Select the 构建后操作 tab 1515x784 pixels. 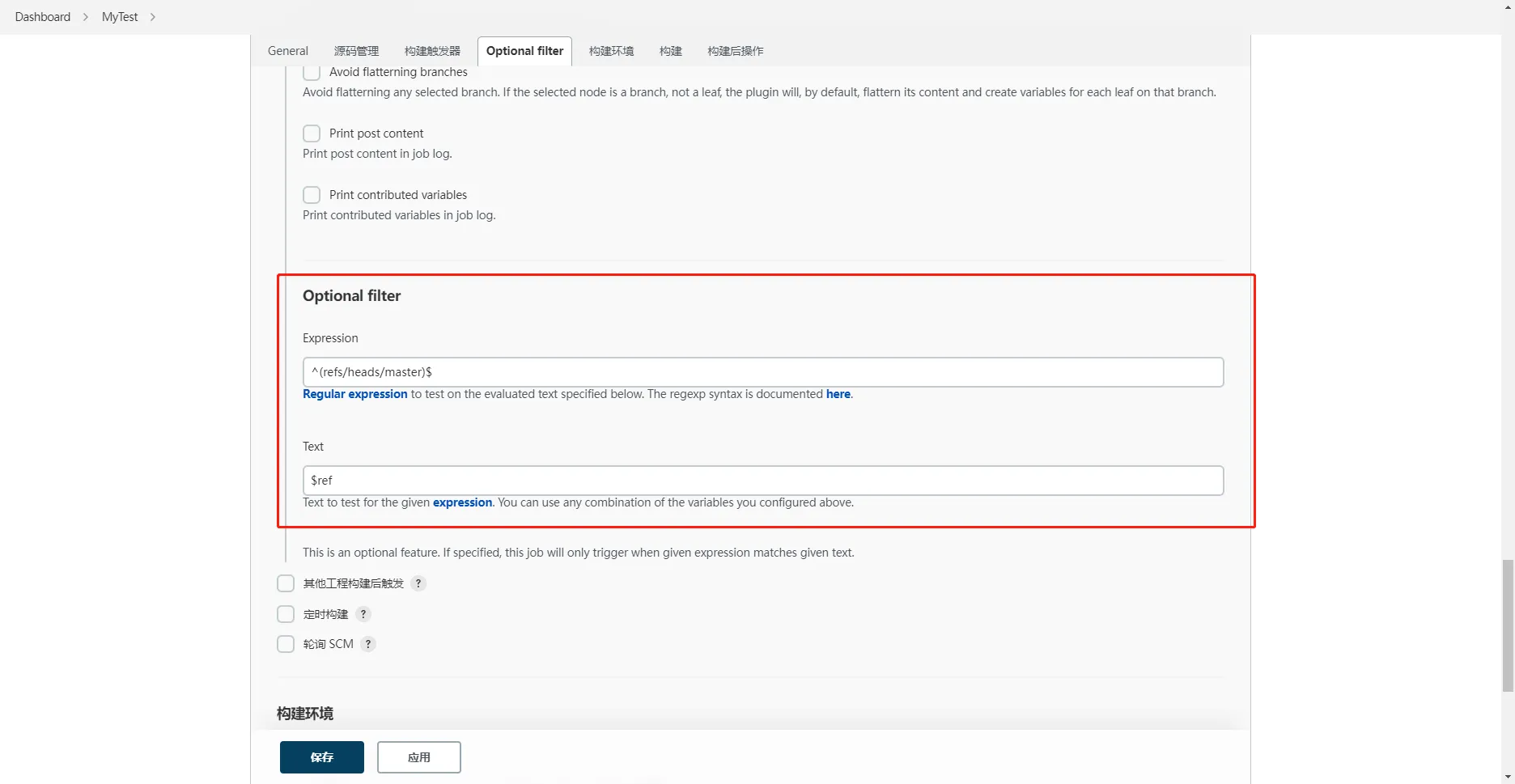[735, 51]
